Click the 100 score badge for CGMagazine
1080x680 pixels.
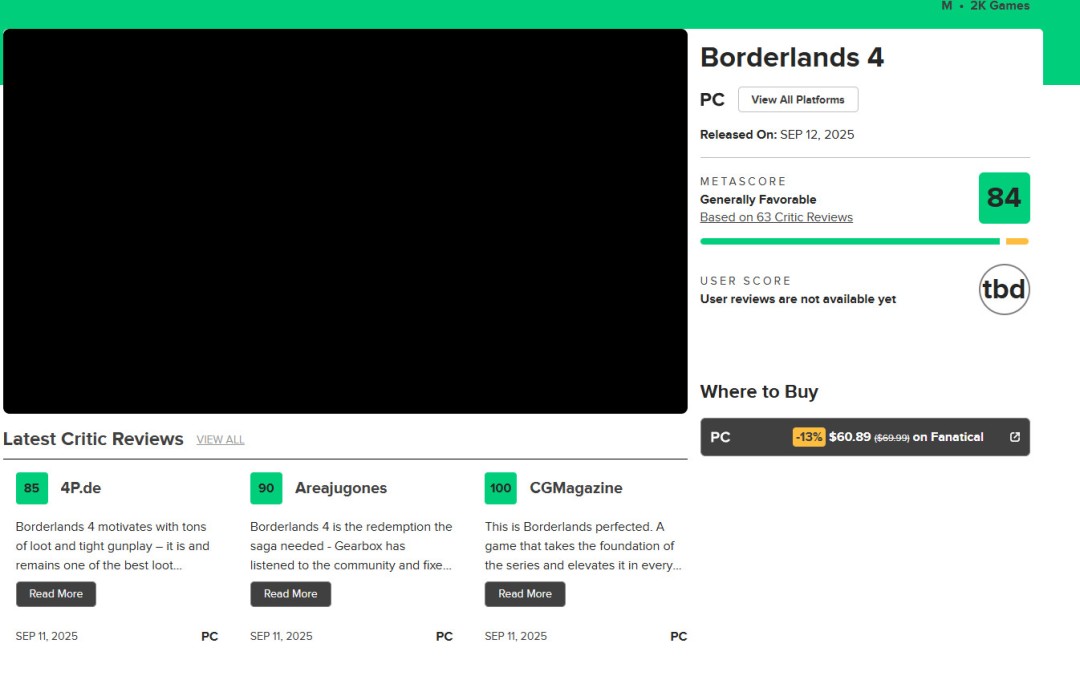pos(501,488)
